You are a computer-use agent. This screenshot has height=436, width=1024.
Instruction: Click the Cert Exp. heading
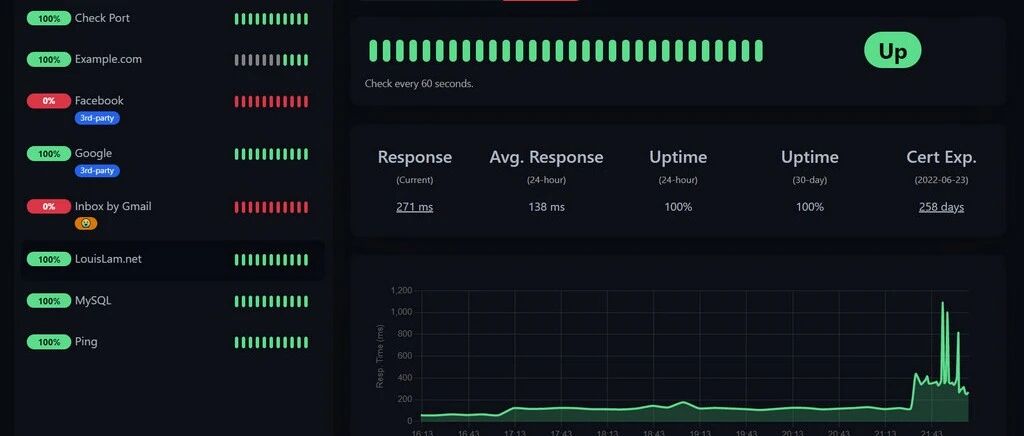click(941, 157)
